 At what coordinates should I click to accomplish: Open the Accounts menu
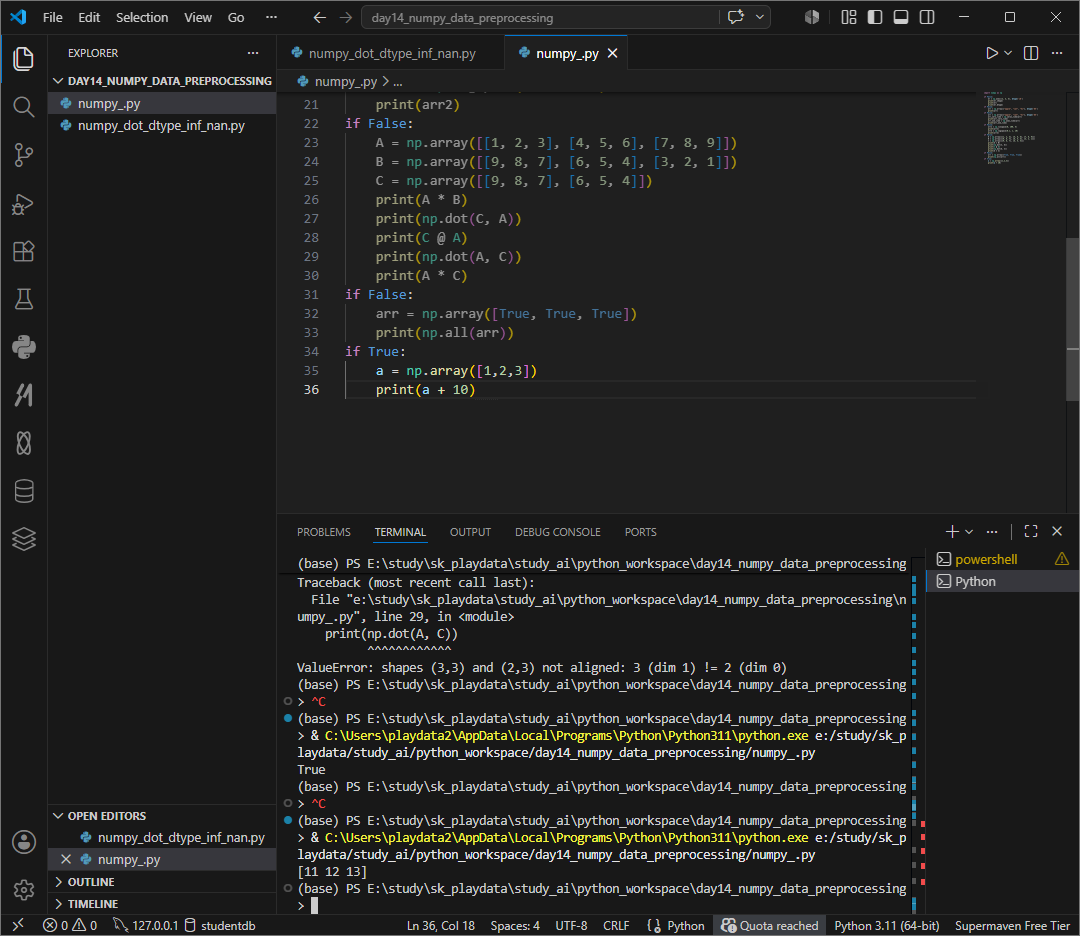23,842
